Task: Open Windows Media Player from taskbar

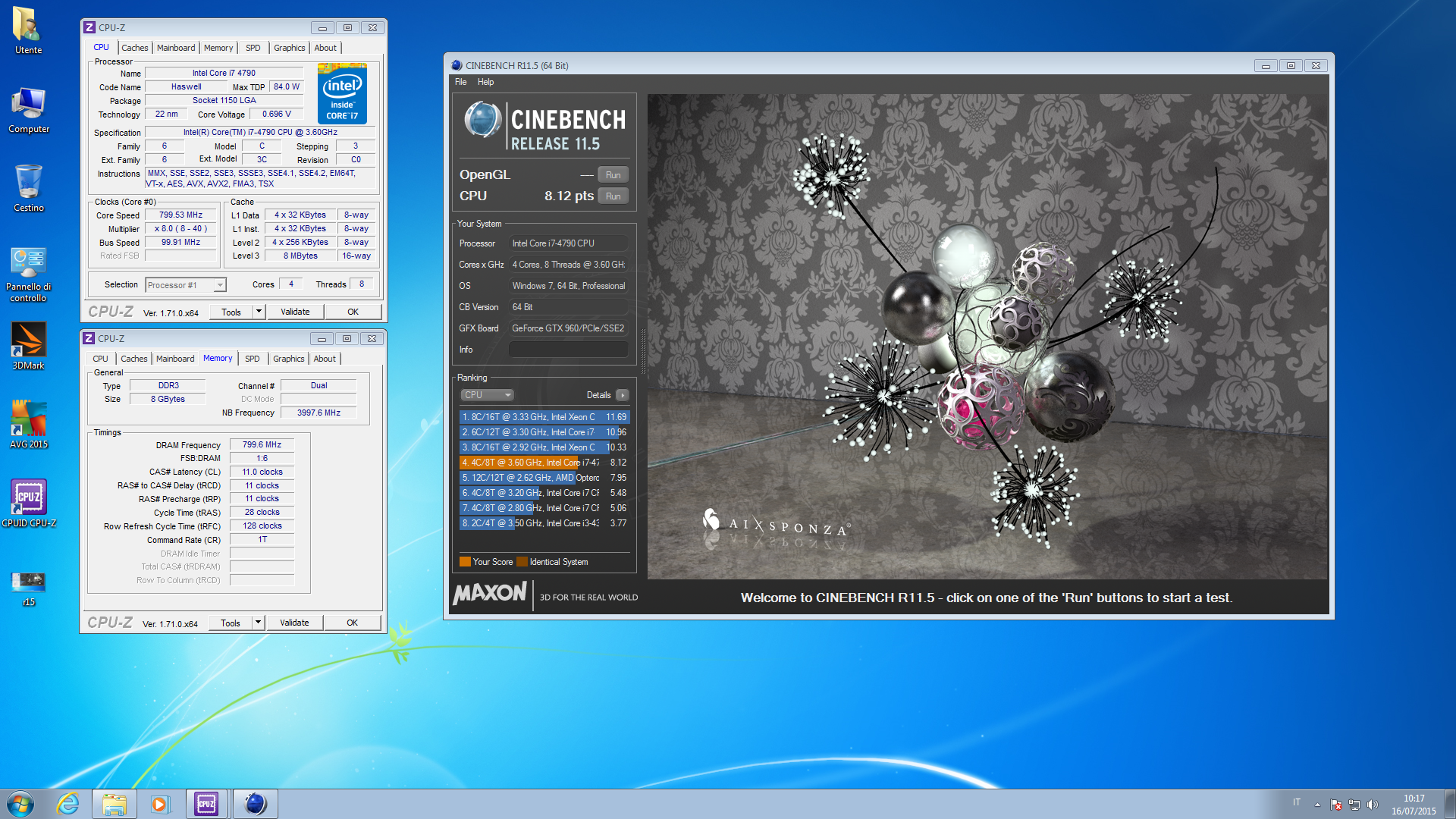Action: pos(160,804)
